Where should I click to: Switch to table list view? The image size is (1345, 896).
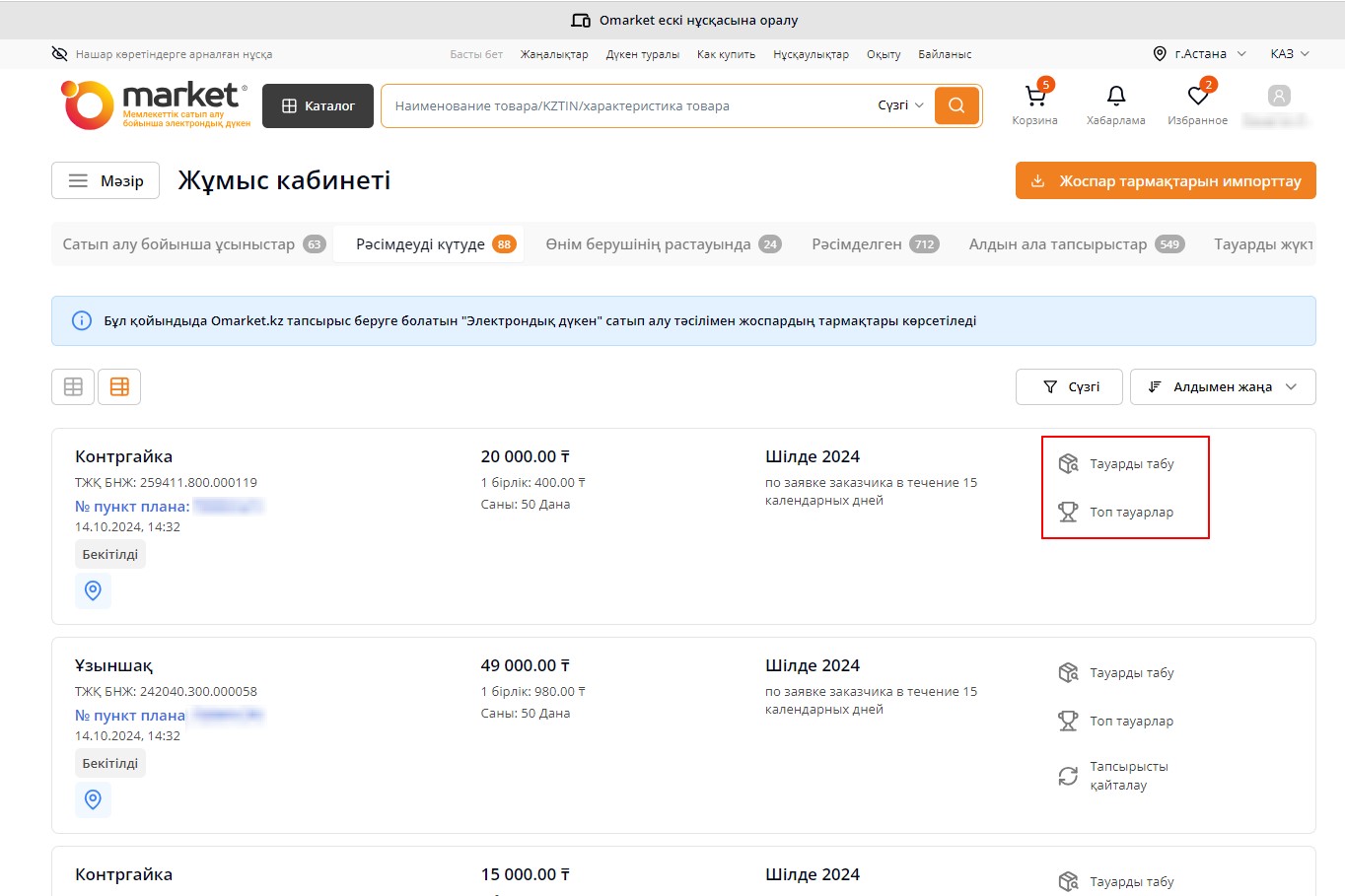click(73, 387)
